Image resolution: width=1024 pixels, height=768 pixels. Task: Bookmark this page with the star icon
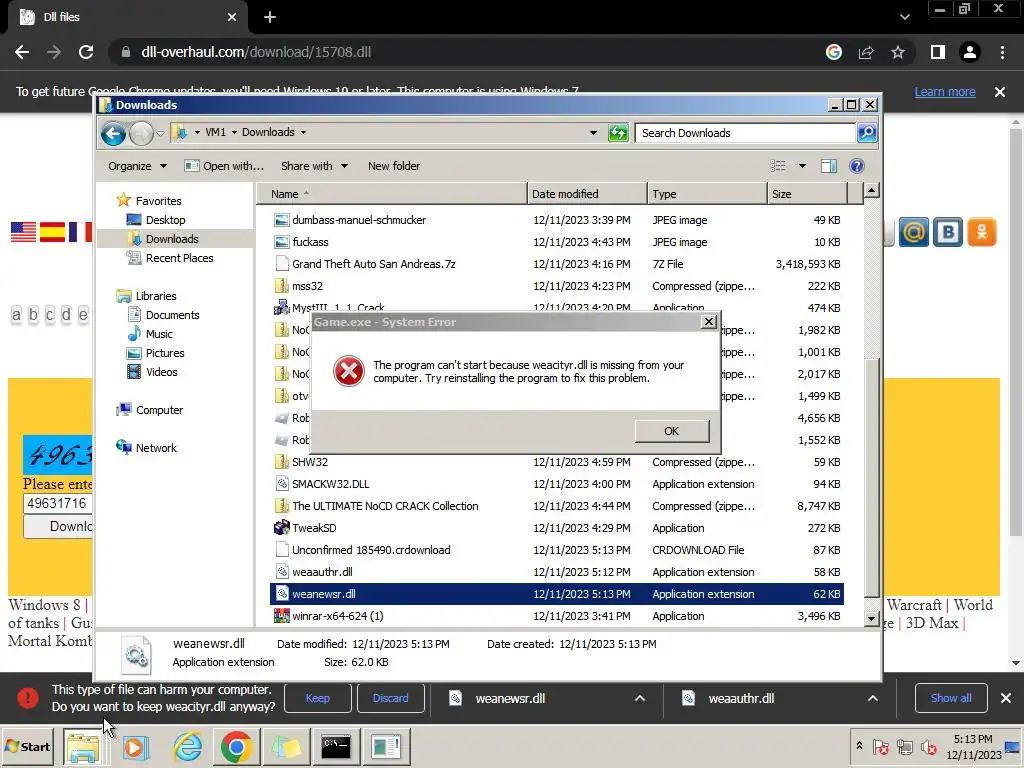(898, 52)
